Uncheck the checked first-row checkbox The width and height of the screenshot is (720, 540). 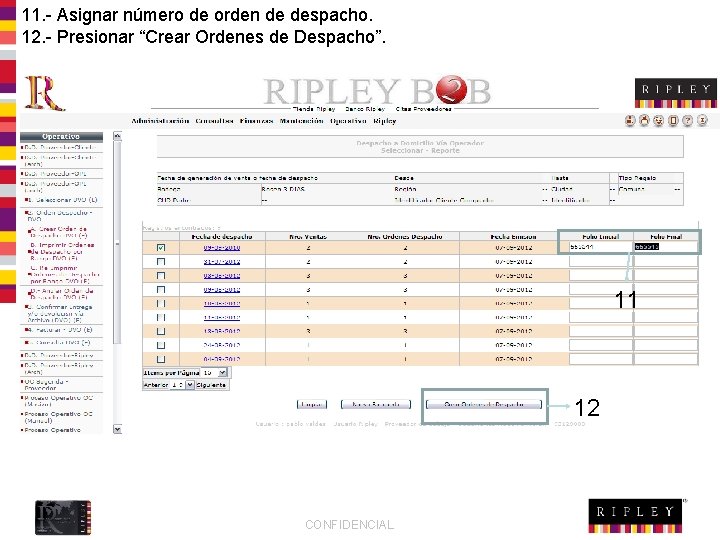(161, 248)
